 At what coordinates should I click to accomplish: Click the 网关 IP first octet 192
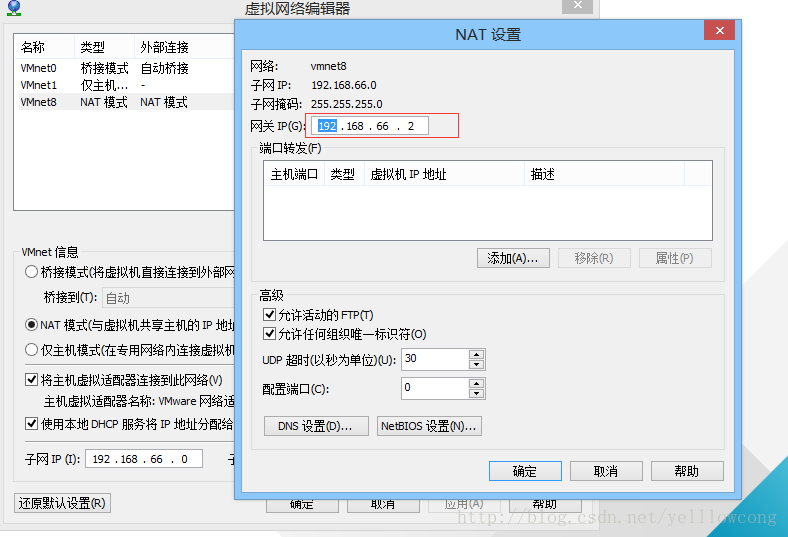pyautogui.click(x=327, y=126)
